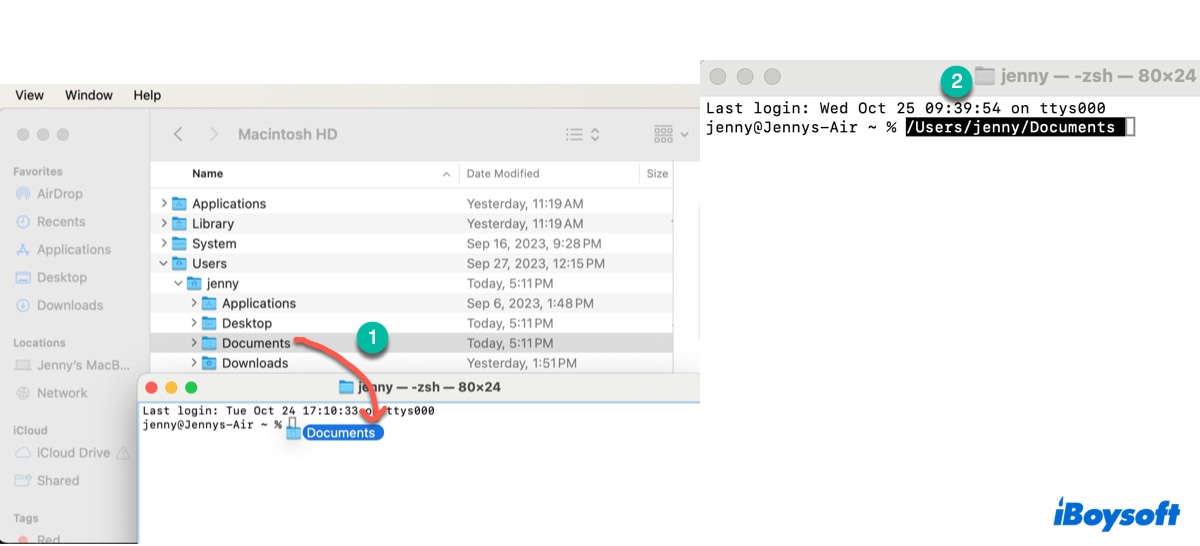Select Network under Locations

52,393
